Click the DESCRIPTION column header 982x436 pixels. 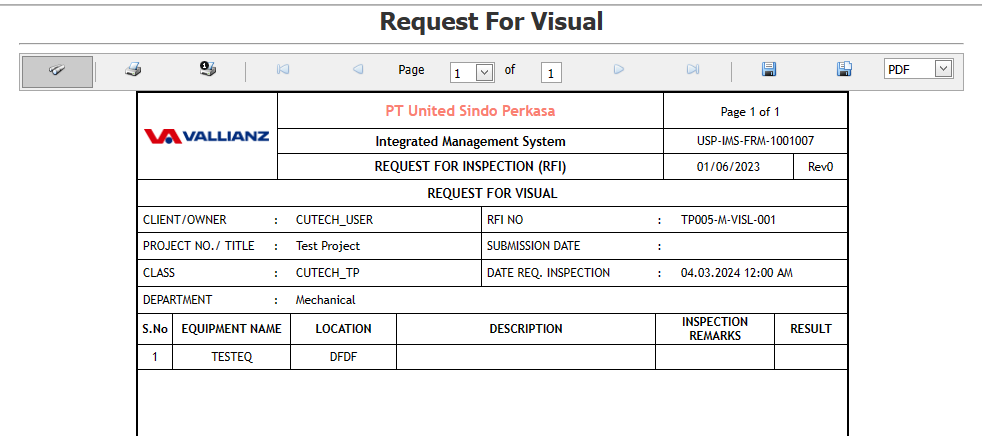[x=525, y=329]
